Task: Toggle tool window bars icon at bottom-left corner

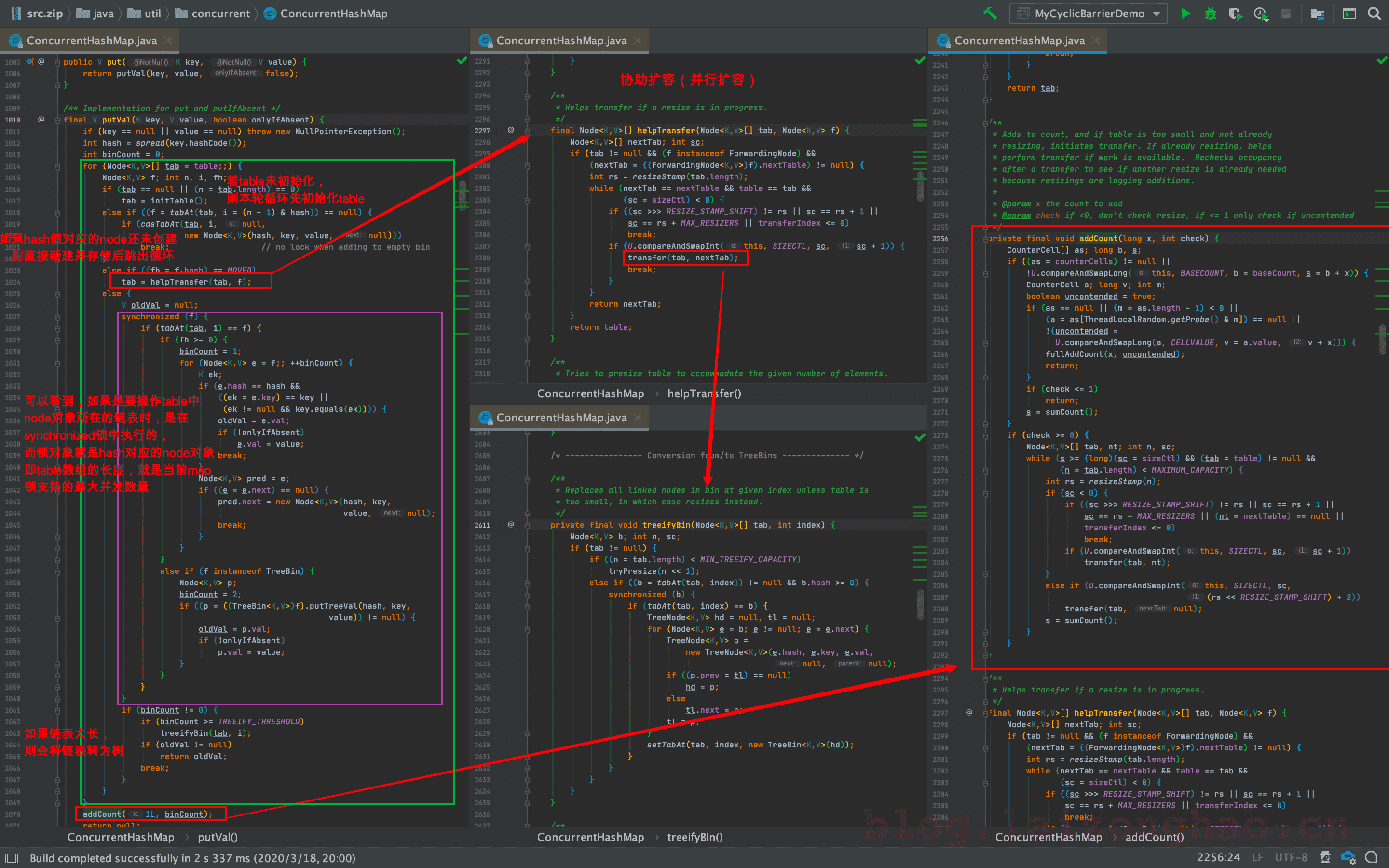Action: pos(12,858)
